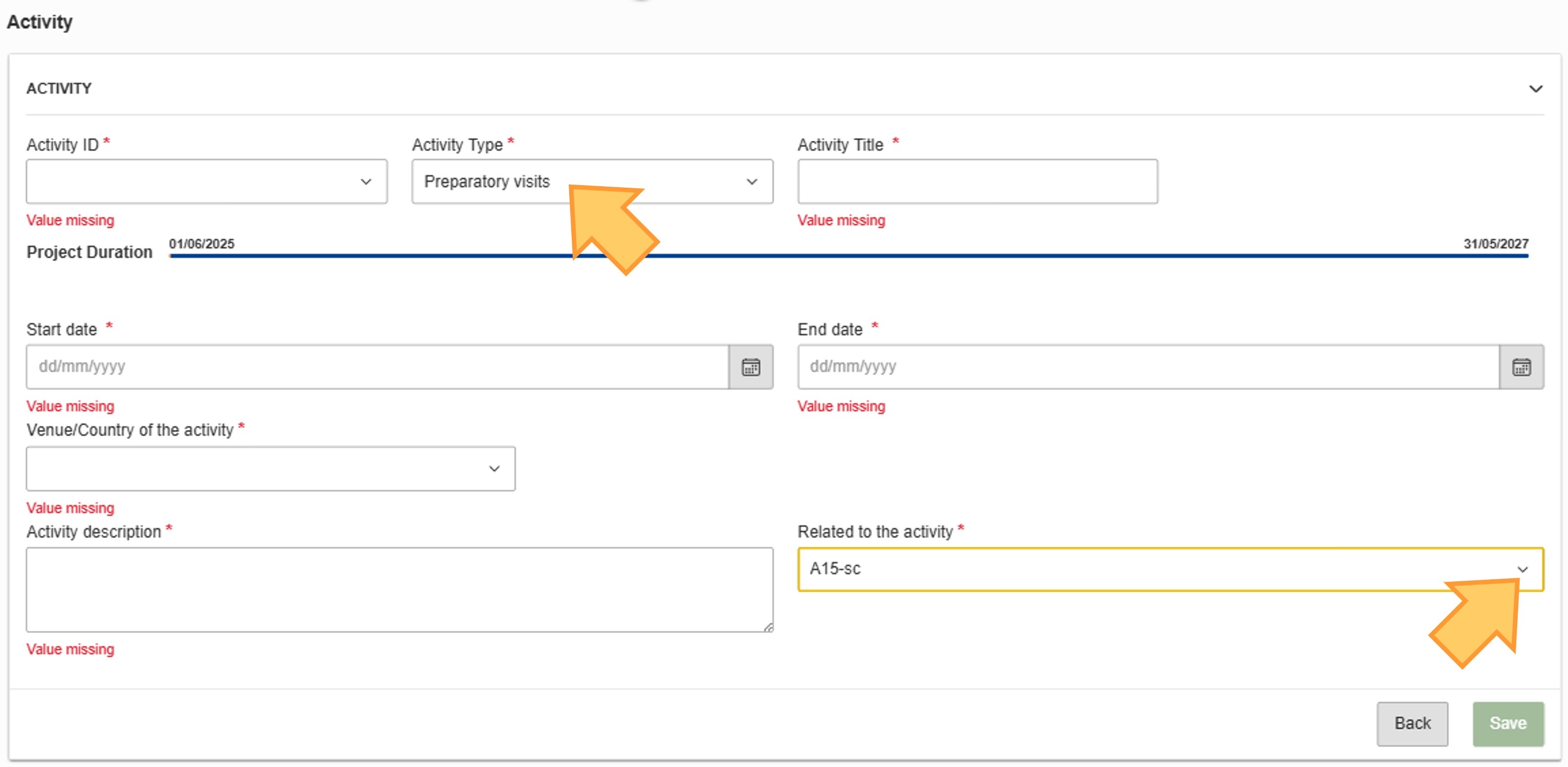Click the Project Duration timeline bar

pyautogui.click(x=849, y=256)
